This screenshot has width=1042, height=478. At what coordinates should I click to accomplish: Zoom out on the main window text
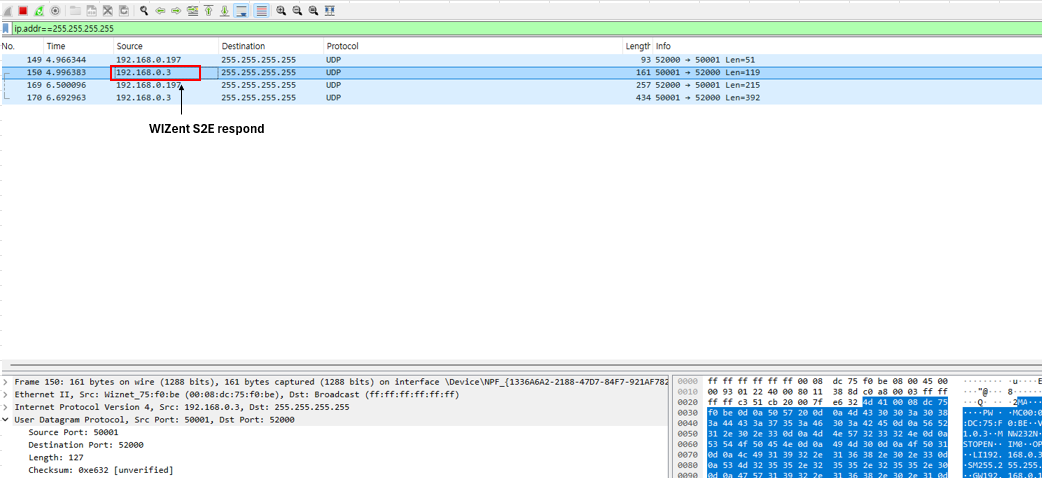297,11
